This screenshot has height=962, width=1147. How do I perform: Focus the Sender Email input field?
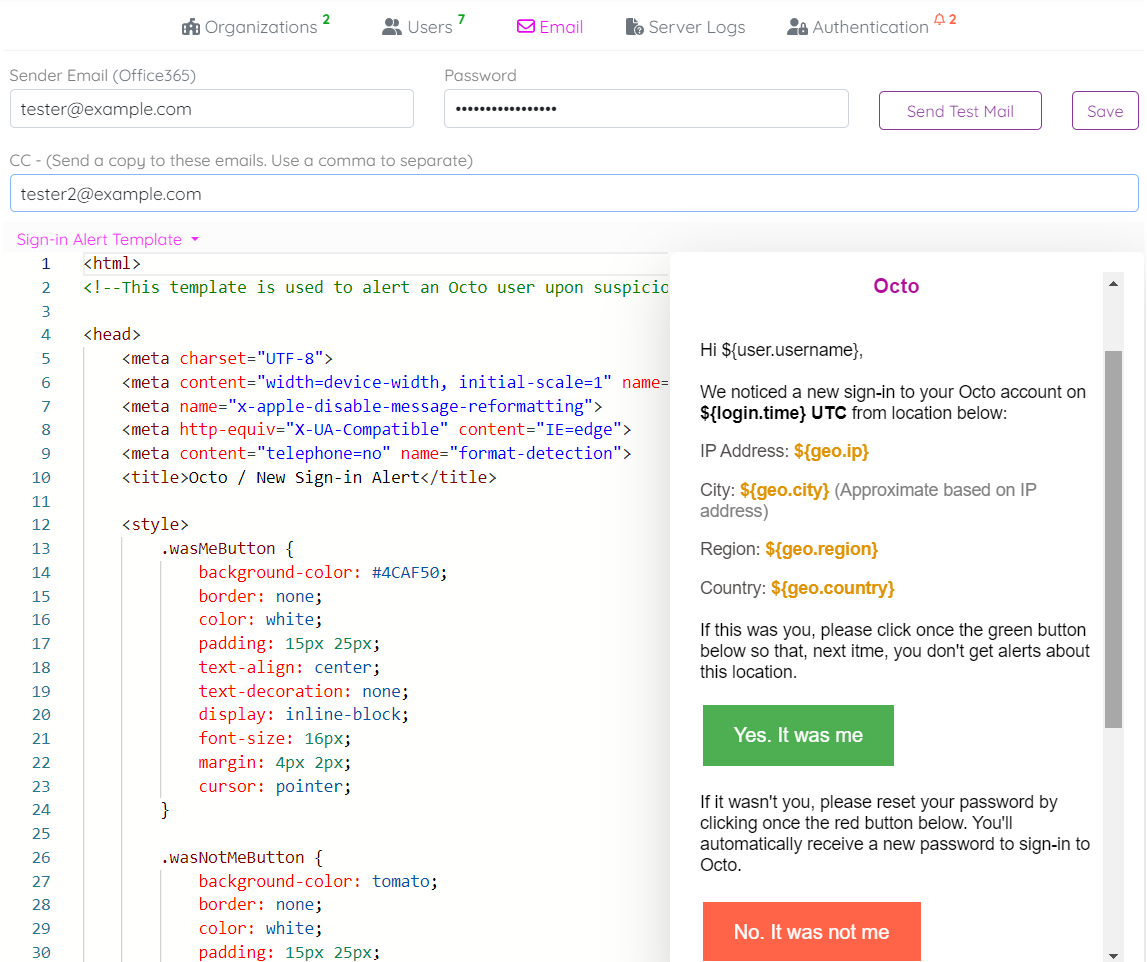tap(212, 109)
